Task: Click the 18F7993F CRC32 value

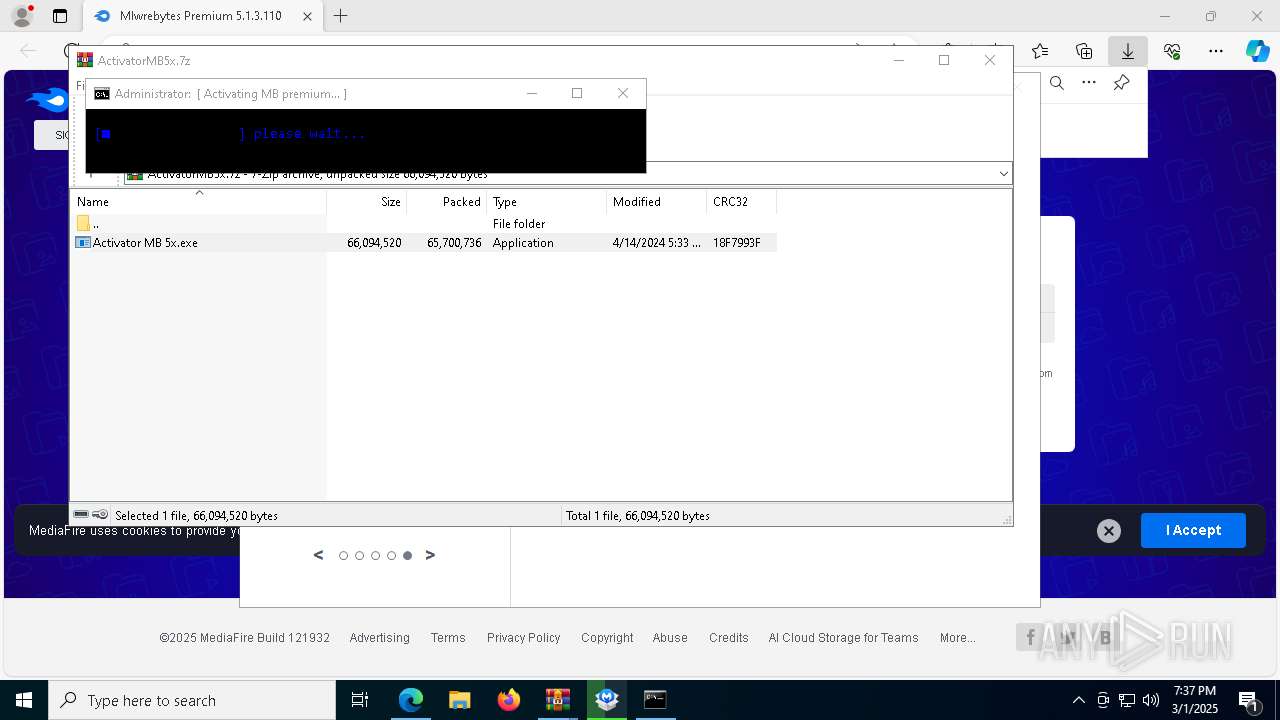Action: (x=737, y=243)
